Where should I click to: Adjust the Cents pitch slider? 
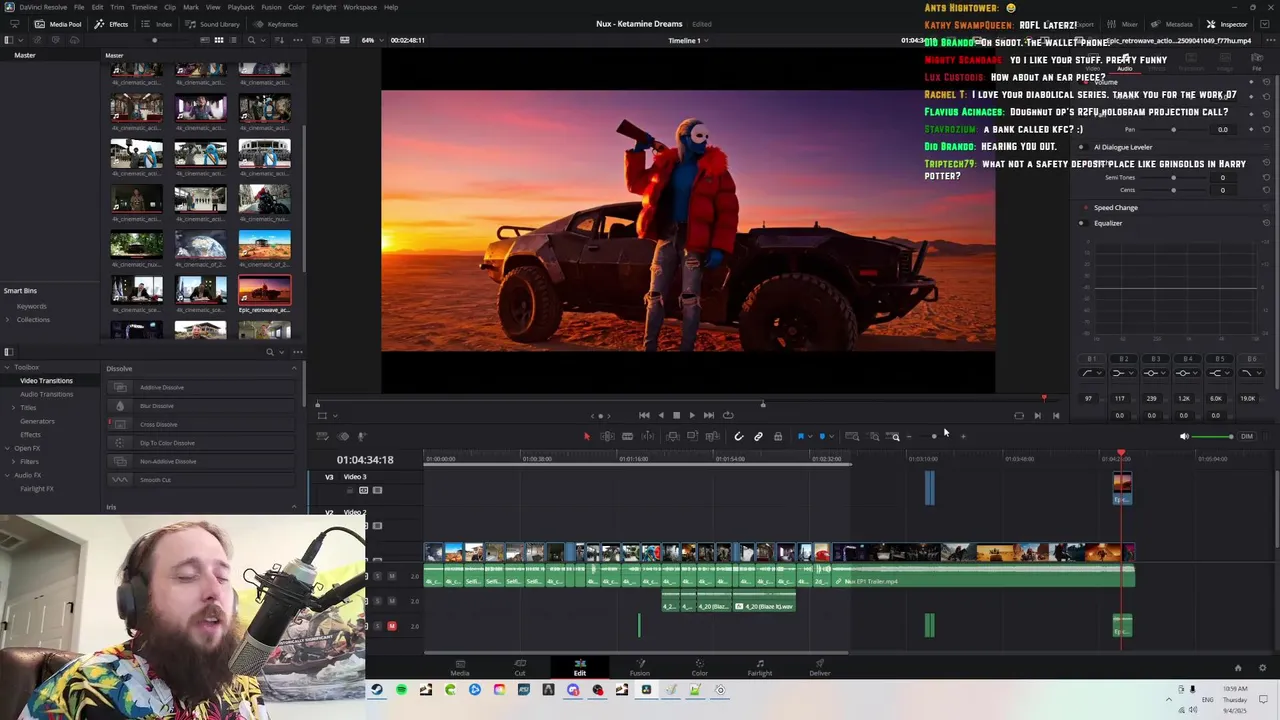coord(1174,190)
